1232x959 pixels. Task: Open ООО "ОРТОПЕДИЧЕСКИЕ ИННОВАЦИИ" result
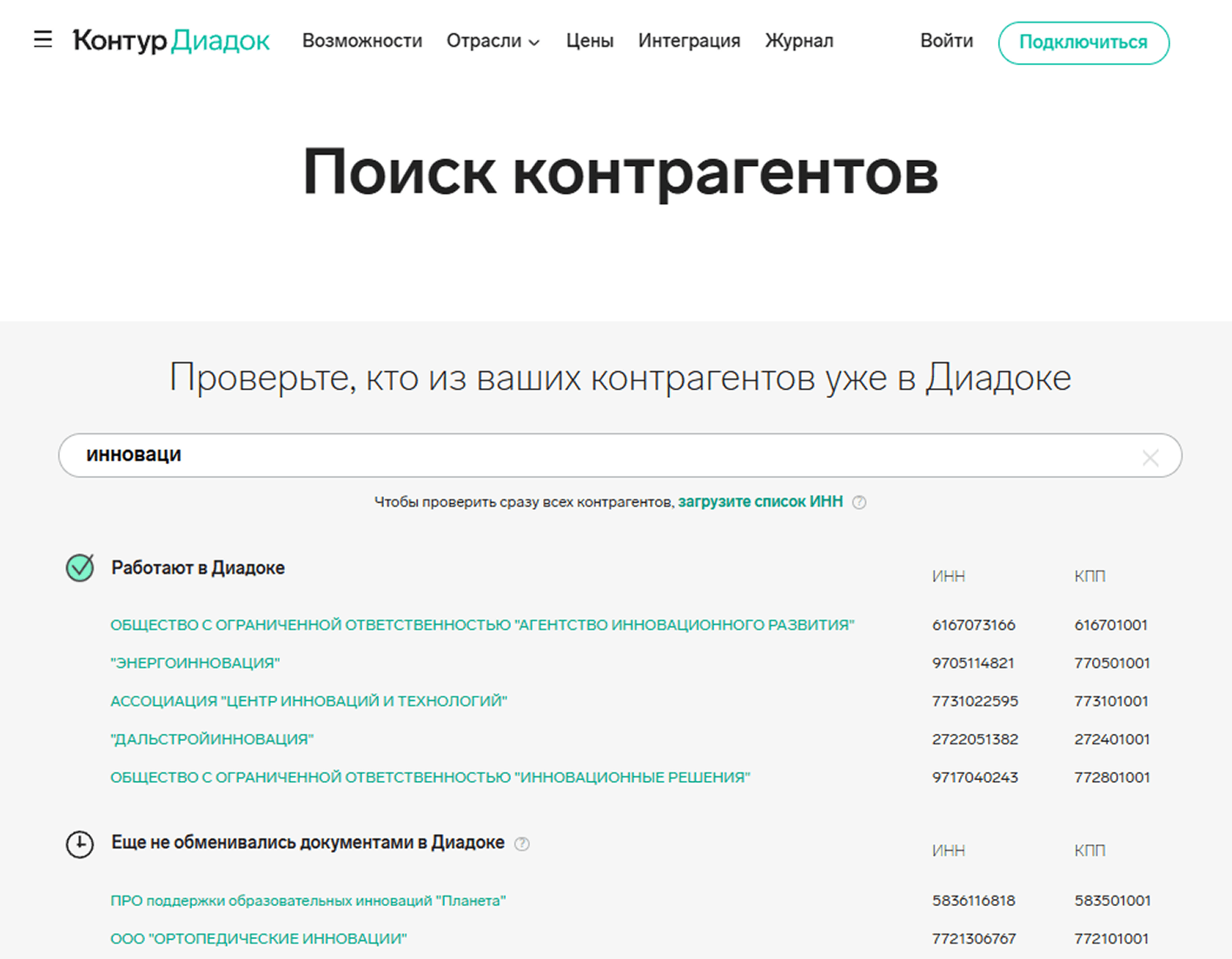click(x=258, y=938)
